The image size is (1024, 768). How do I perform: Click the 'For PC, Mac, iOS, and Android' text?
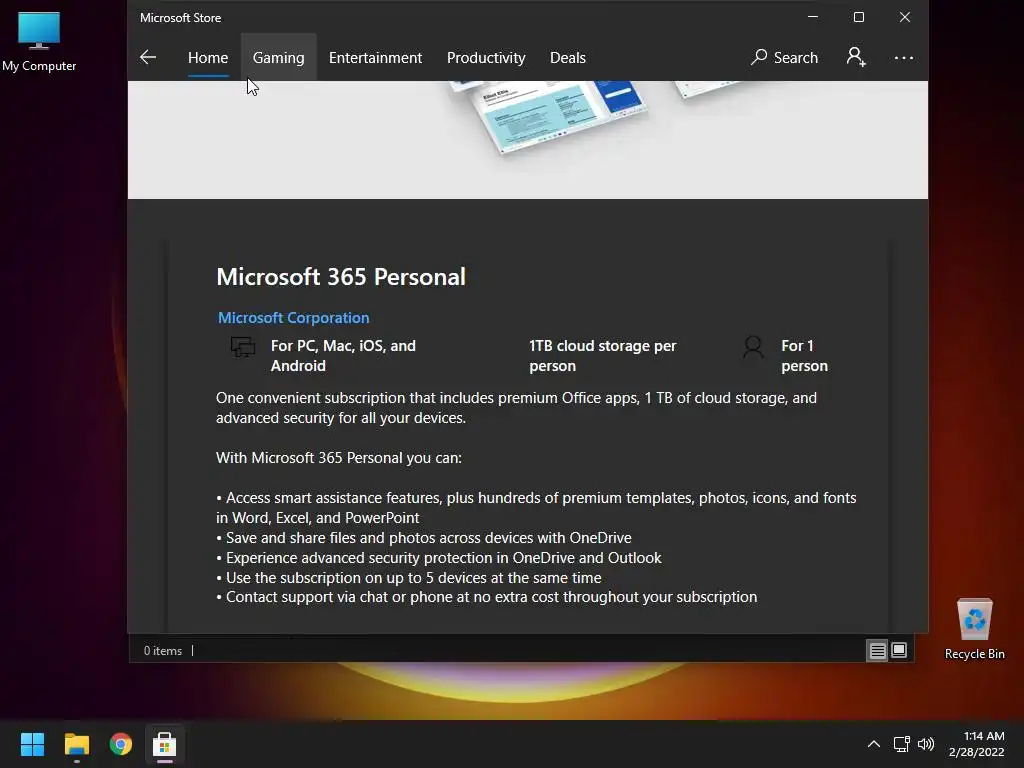point(344,355)
